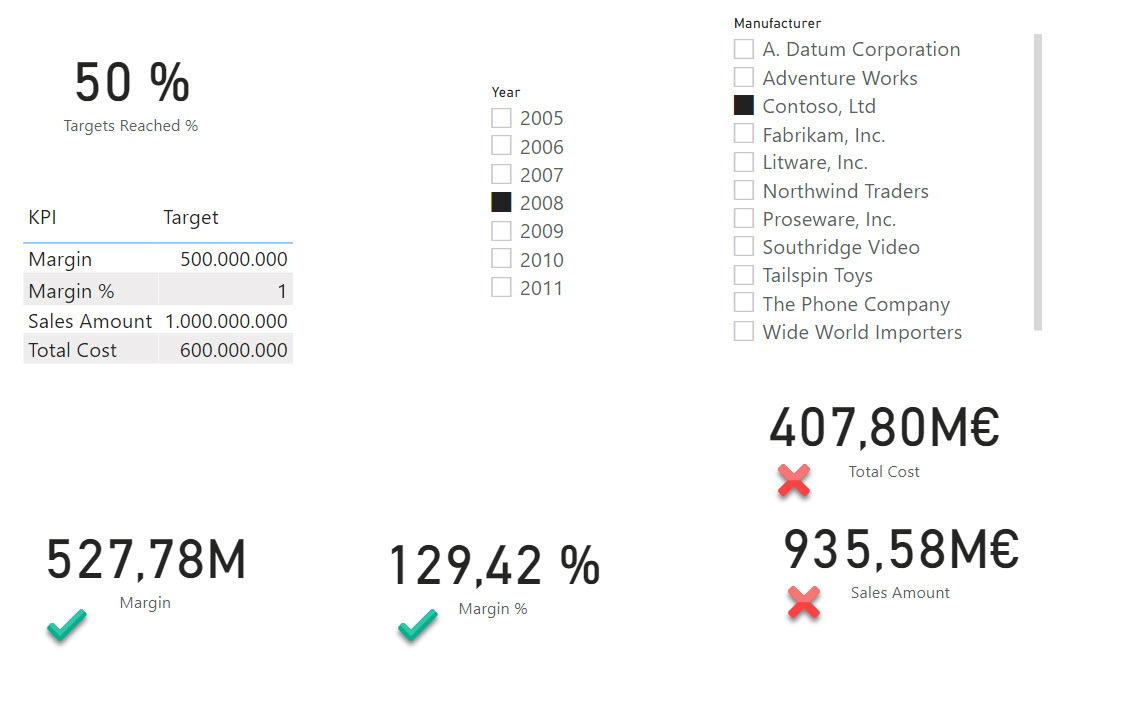This screenshot has height=706, width=1135.
Task: Check the 2005 year checkbox
Action: (501, 118)
